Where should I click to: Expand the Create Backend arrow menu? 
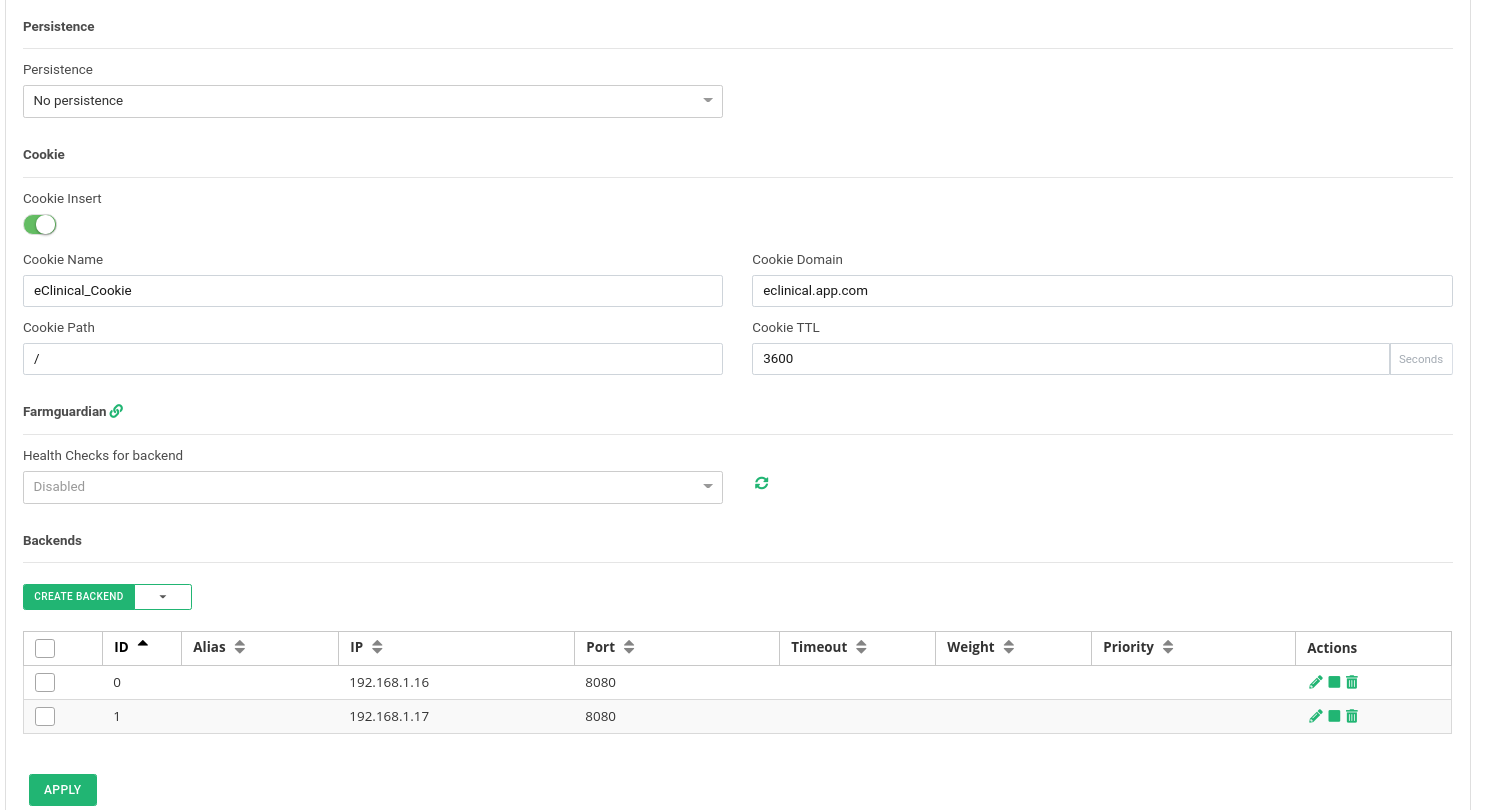point(163,597)
